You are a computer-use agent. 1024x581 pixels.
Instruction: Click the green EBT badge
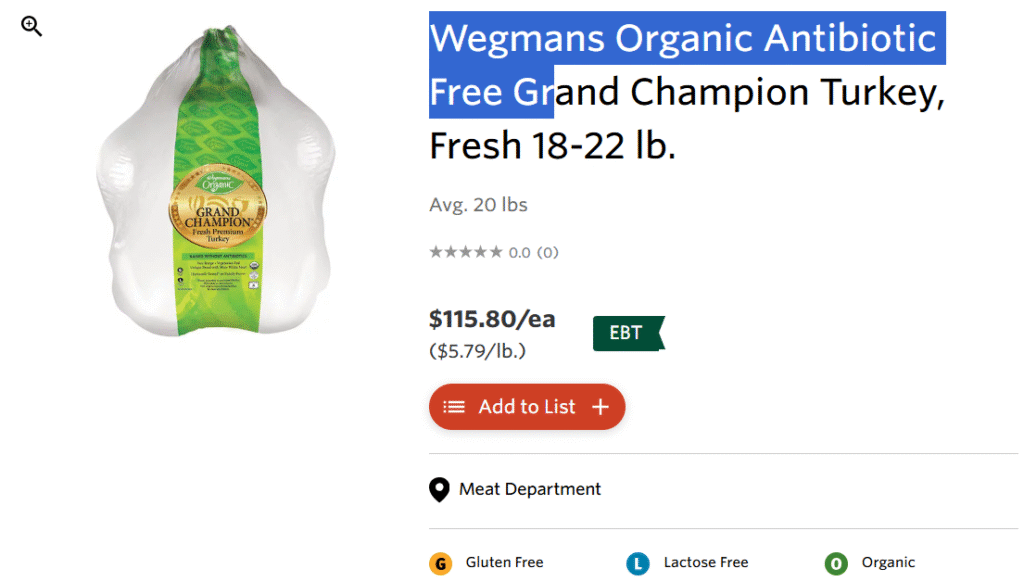click(627, 333)
